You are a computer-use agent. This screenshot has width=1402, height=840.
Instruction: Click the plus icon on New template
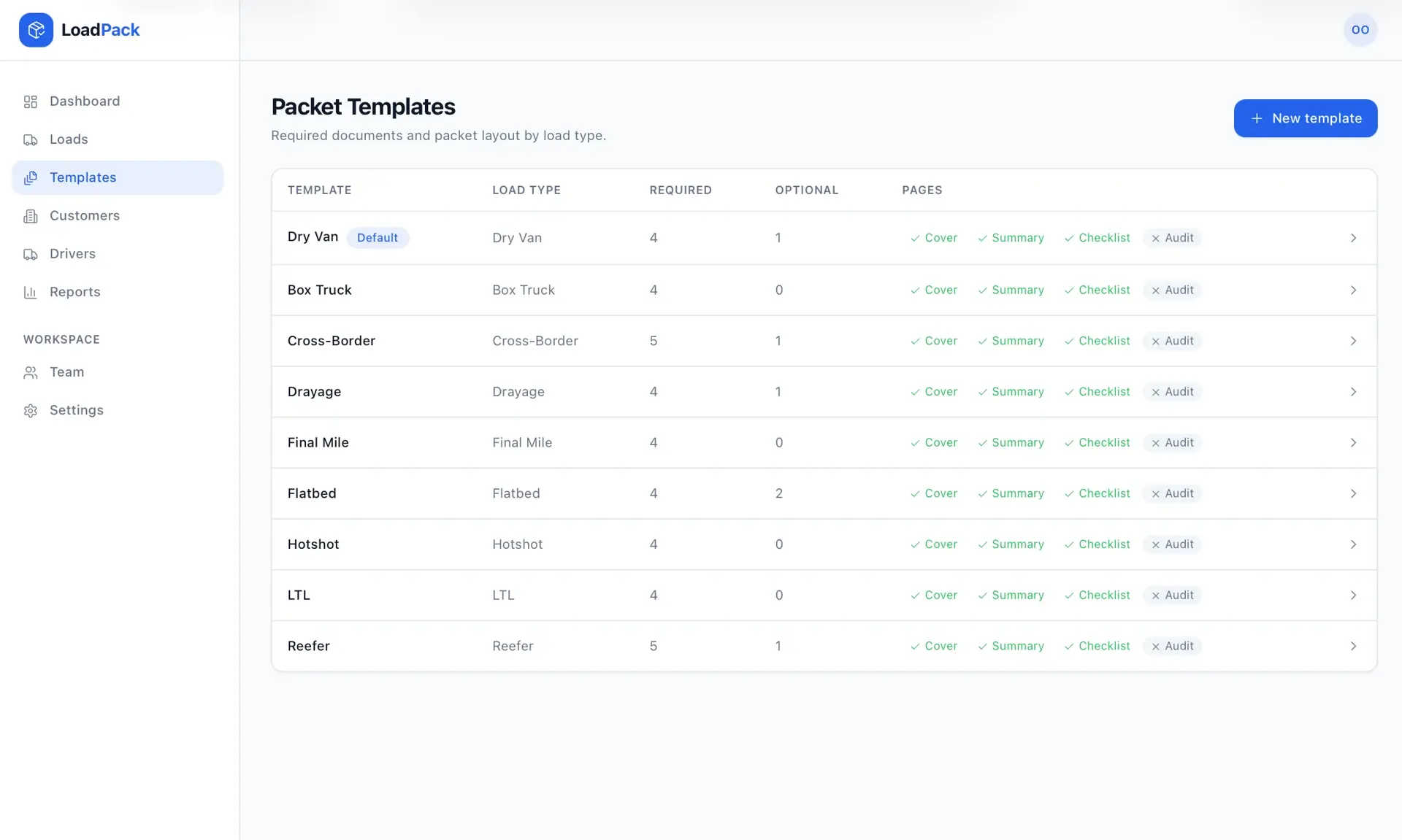[x=1257, y=118]
